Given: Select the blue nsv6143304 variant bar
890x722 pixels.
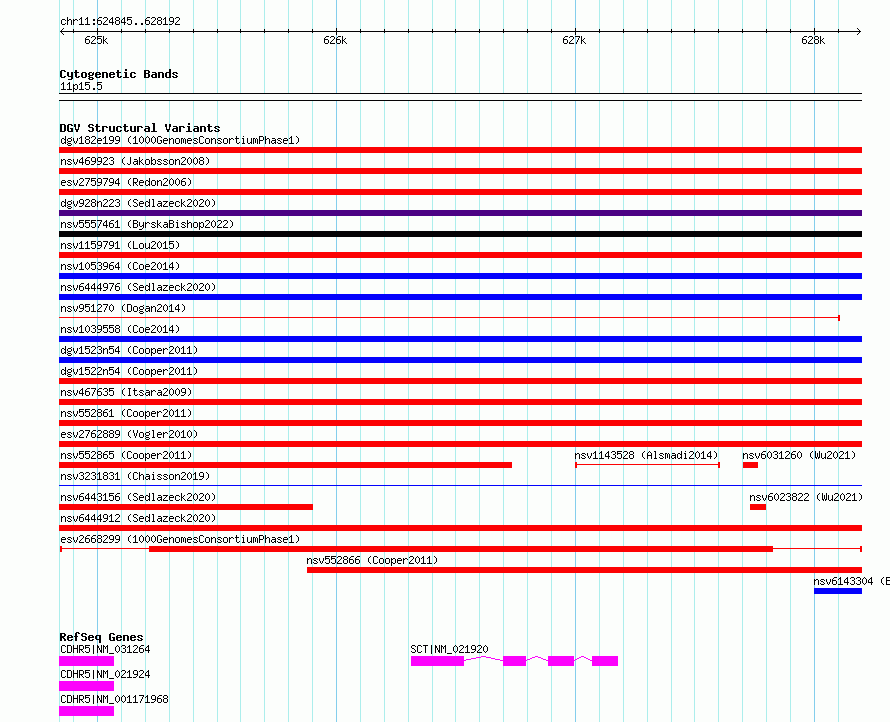Looking at the screenshot, I should pyautogui.click(x=838, y=591).
